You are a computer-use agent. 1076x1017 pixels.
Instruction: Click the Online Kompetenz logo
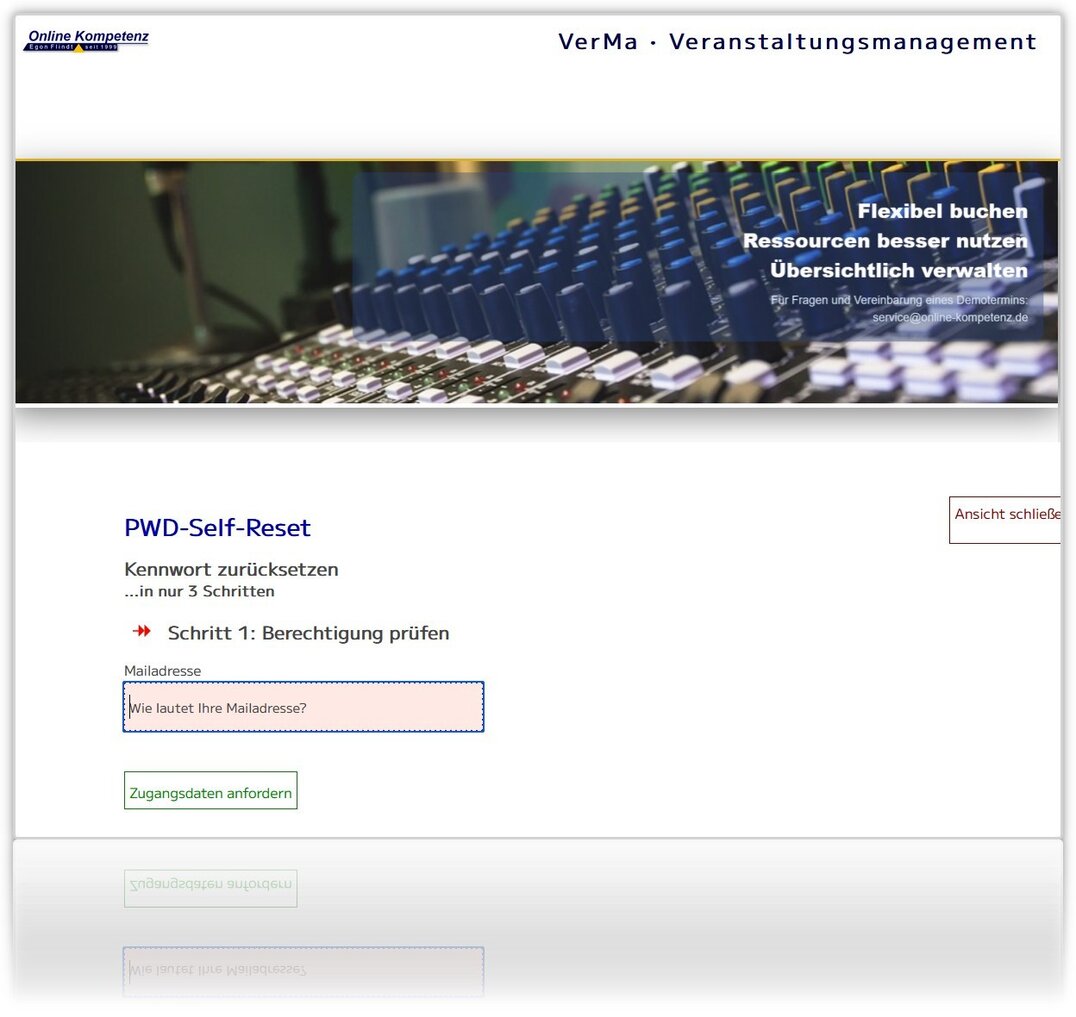click(86, 40)
